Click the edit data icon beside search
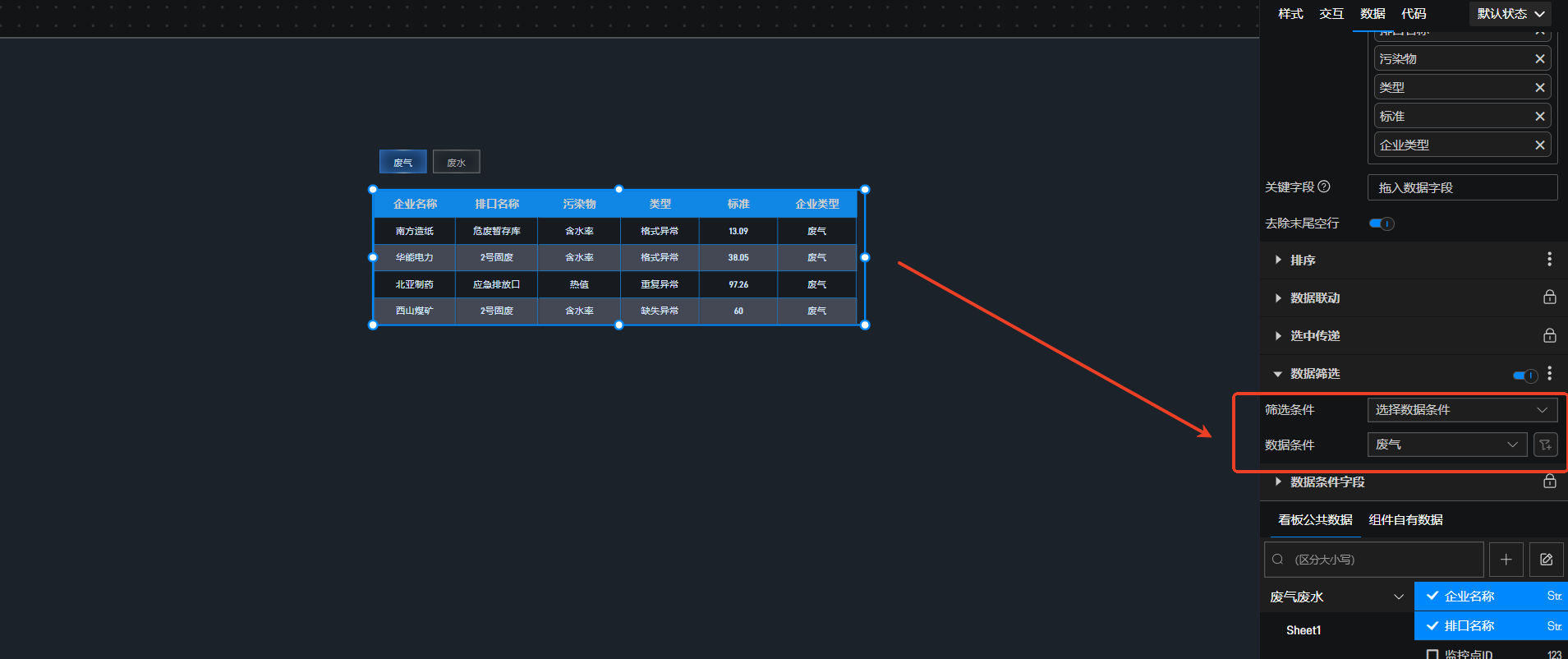The height and width of the screenshot is (659, 1568). (x=1546, y=560)
